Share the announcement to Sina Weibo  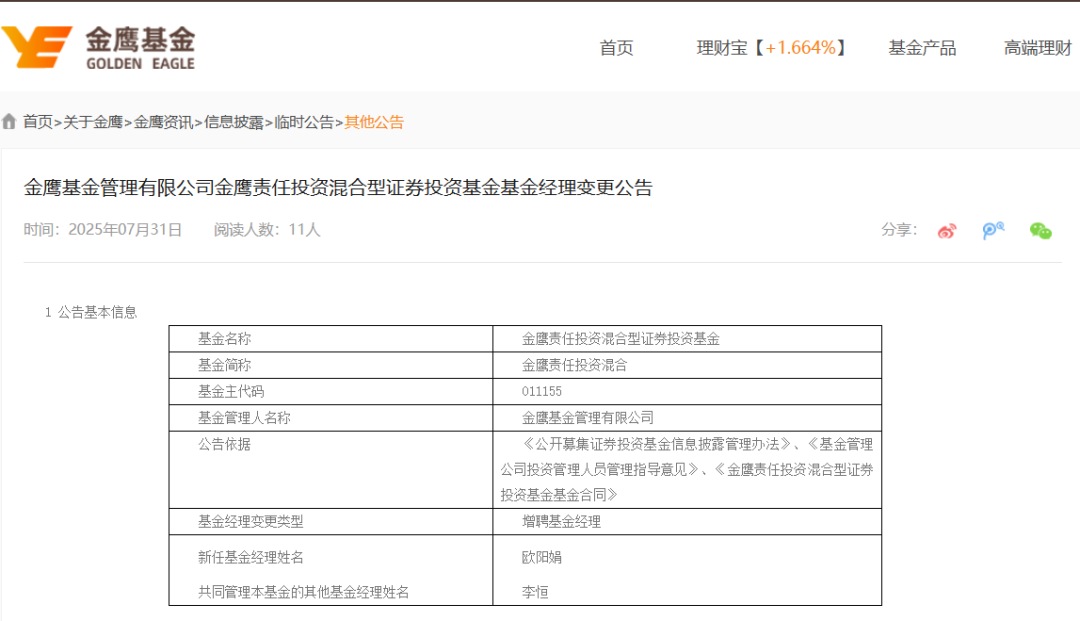pyautogui.click(x=947, y=231)
